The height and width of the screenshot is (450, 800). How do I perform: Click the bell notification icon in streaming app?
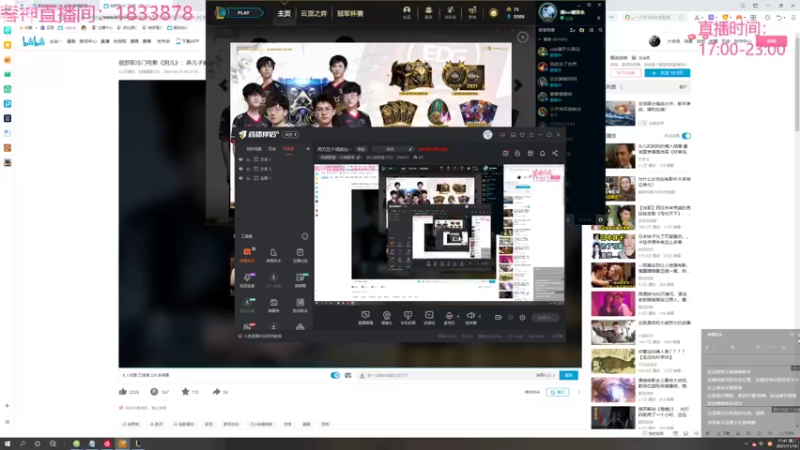[x=542, y=153]
